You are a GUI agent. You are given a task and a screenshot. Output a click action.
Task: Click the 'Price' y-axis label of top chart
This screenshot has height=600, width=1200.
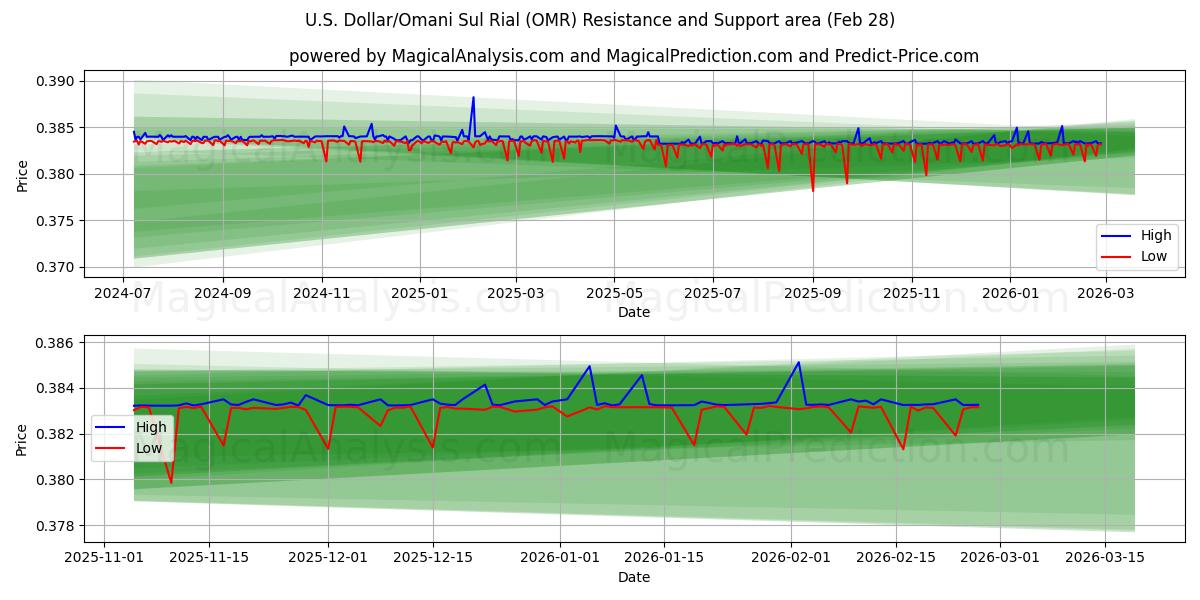(22, 174)
